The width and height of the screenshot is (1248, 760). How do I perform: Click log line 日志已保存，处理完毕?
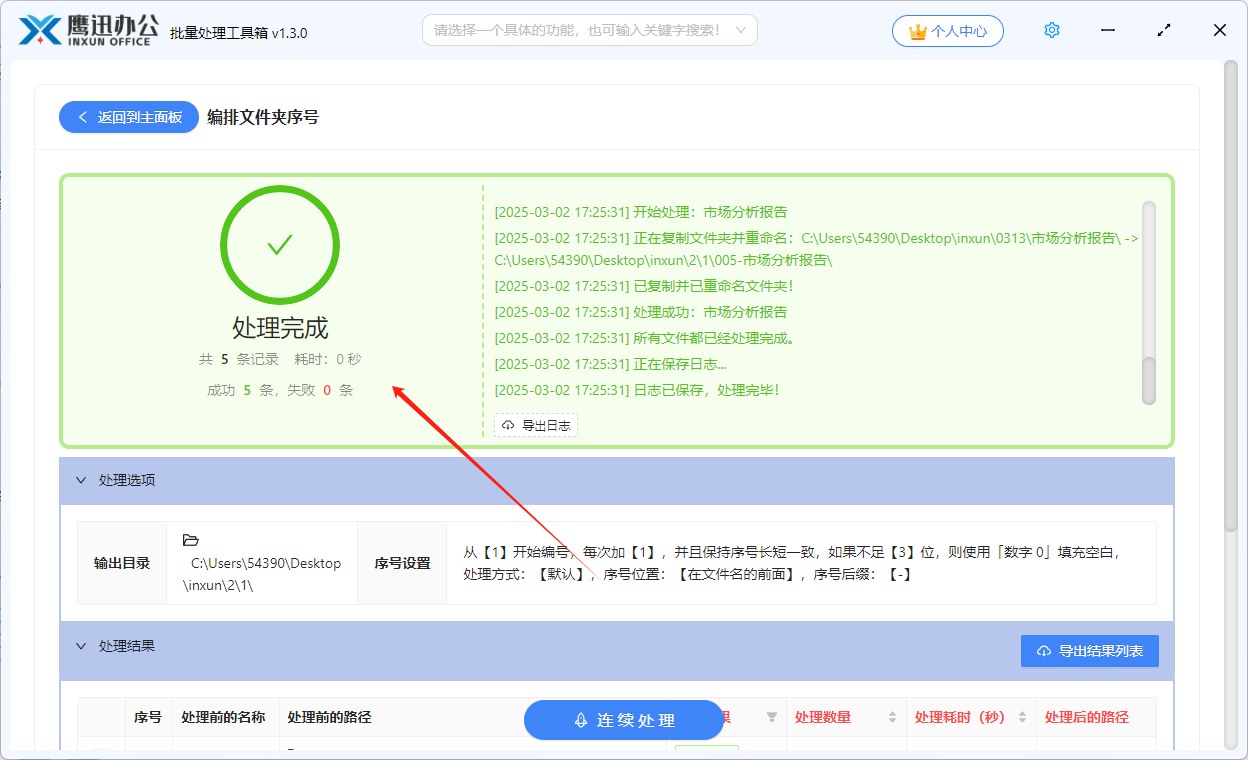[x=636, y=390]
